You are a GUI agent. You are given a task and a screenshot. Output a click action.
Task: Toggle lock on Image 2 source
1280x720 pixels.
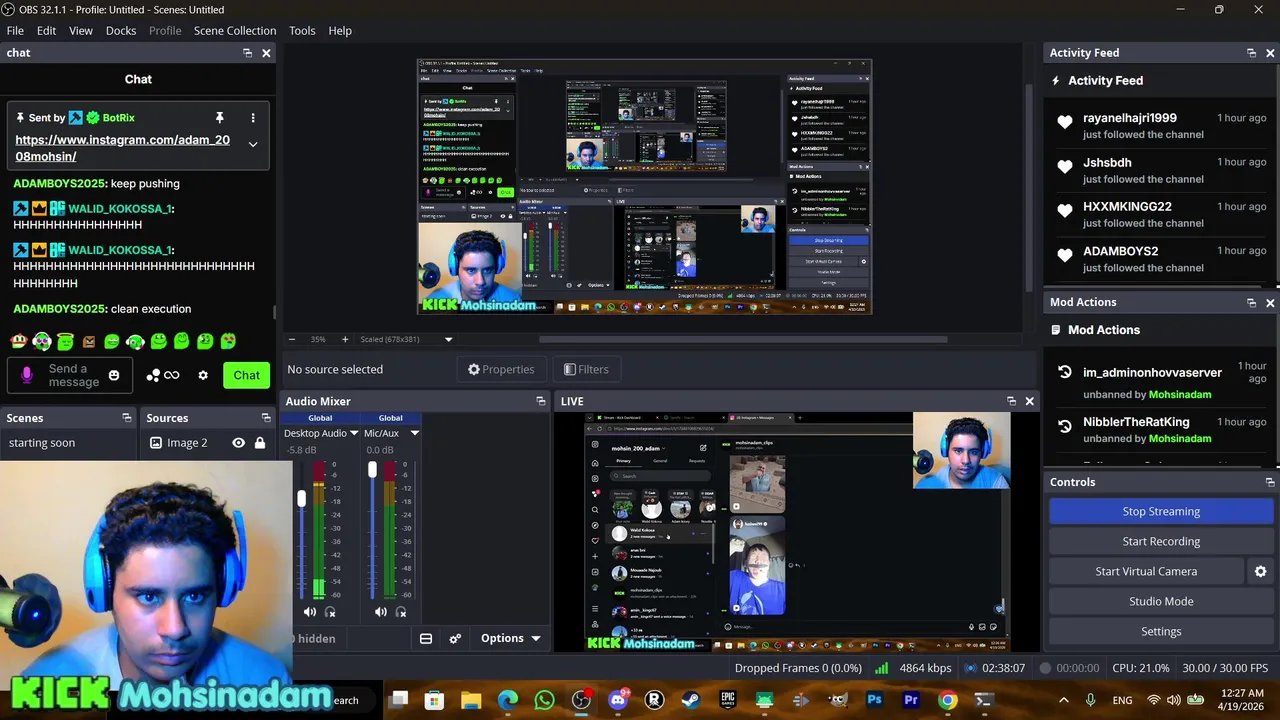coord(260,443)
